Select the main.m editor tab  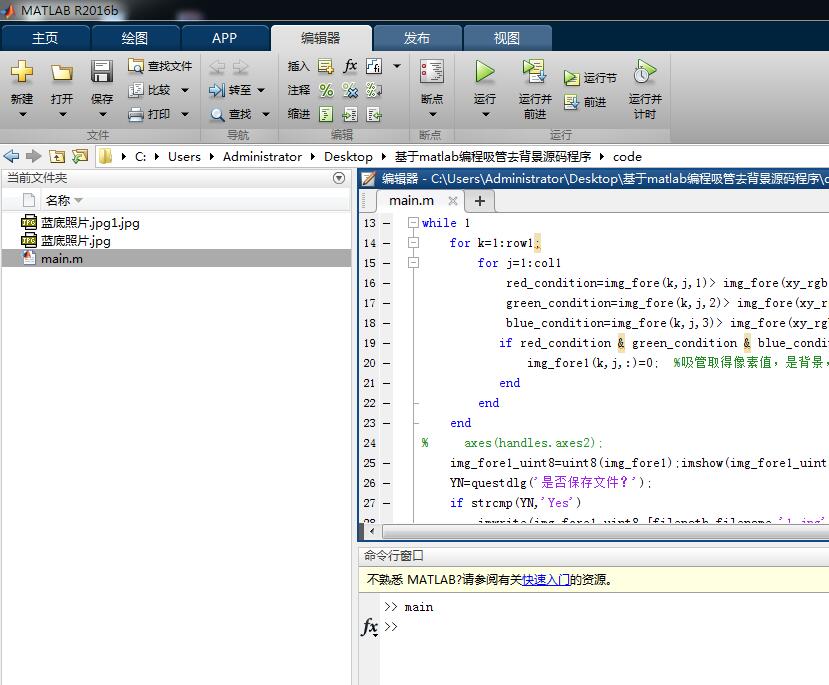[x=411, y=201]
